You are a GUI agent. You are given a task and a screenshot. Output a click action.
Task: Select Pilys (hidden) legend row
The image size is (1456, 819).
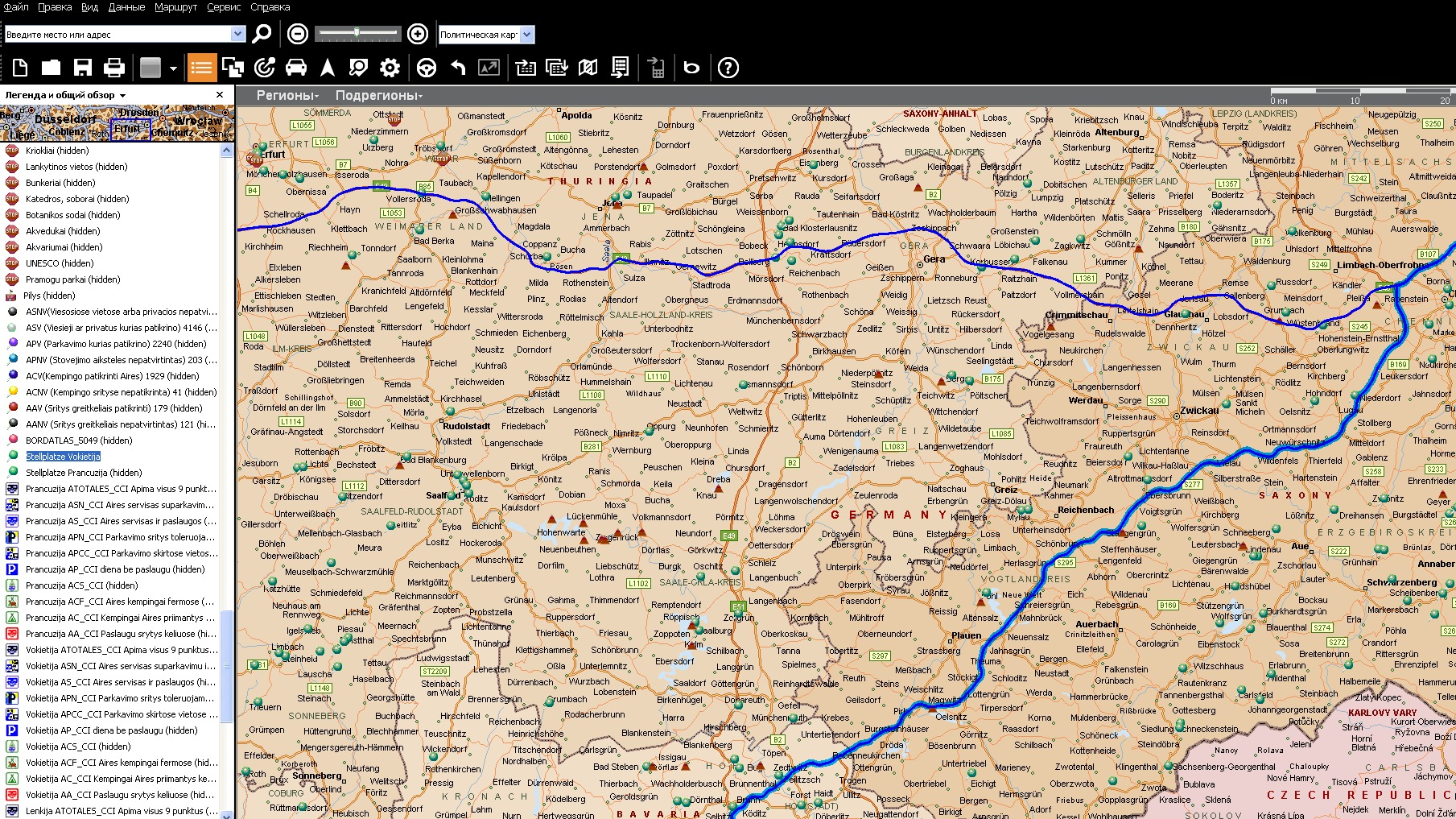[49, 296]
